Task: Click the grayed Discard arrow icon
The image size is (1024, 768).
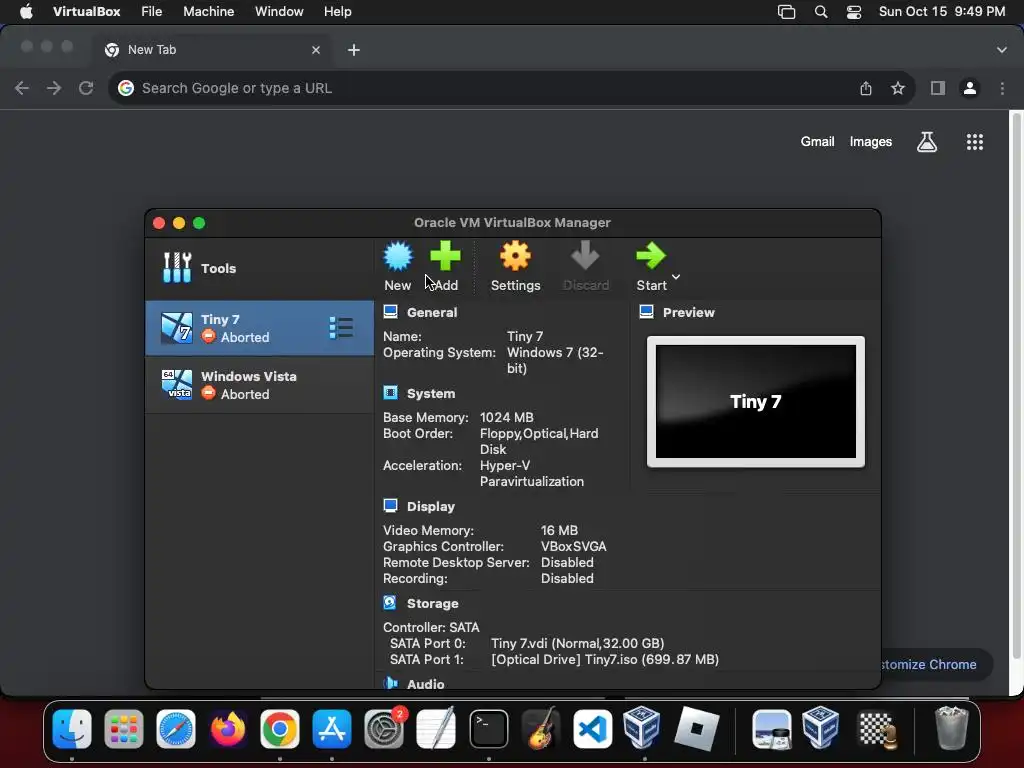Action: pos(585,256)
